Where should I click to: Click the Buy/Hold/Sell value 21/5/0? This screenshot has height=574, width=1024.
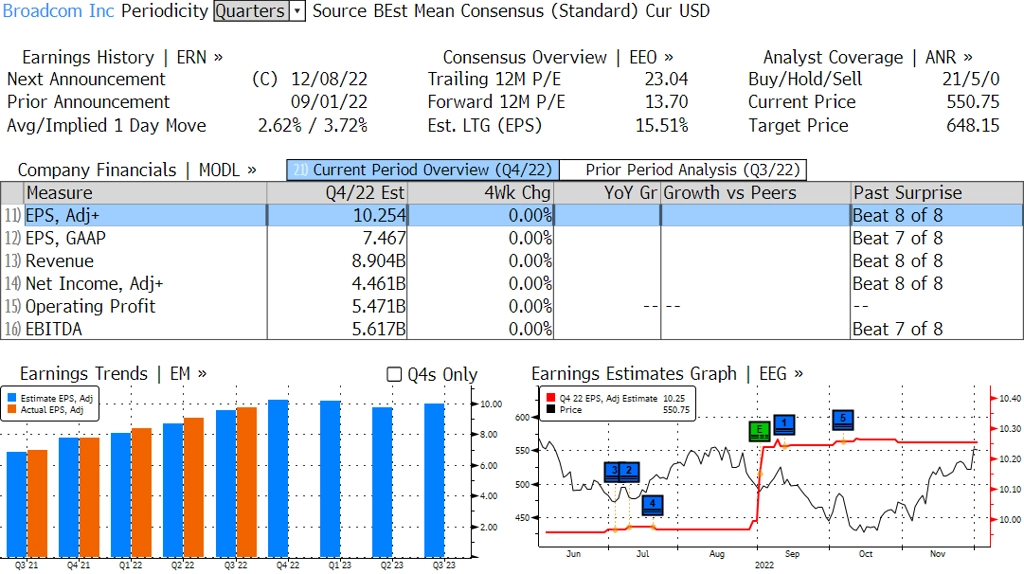pos(970,79)
